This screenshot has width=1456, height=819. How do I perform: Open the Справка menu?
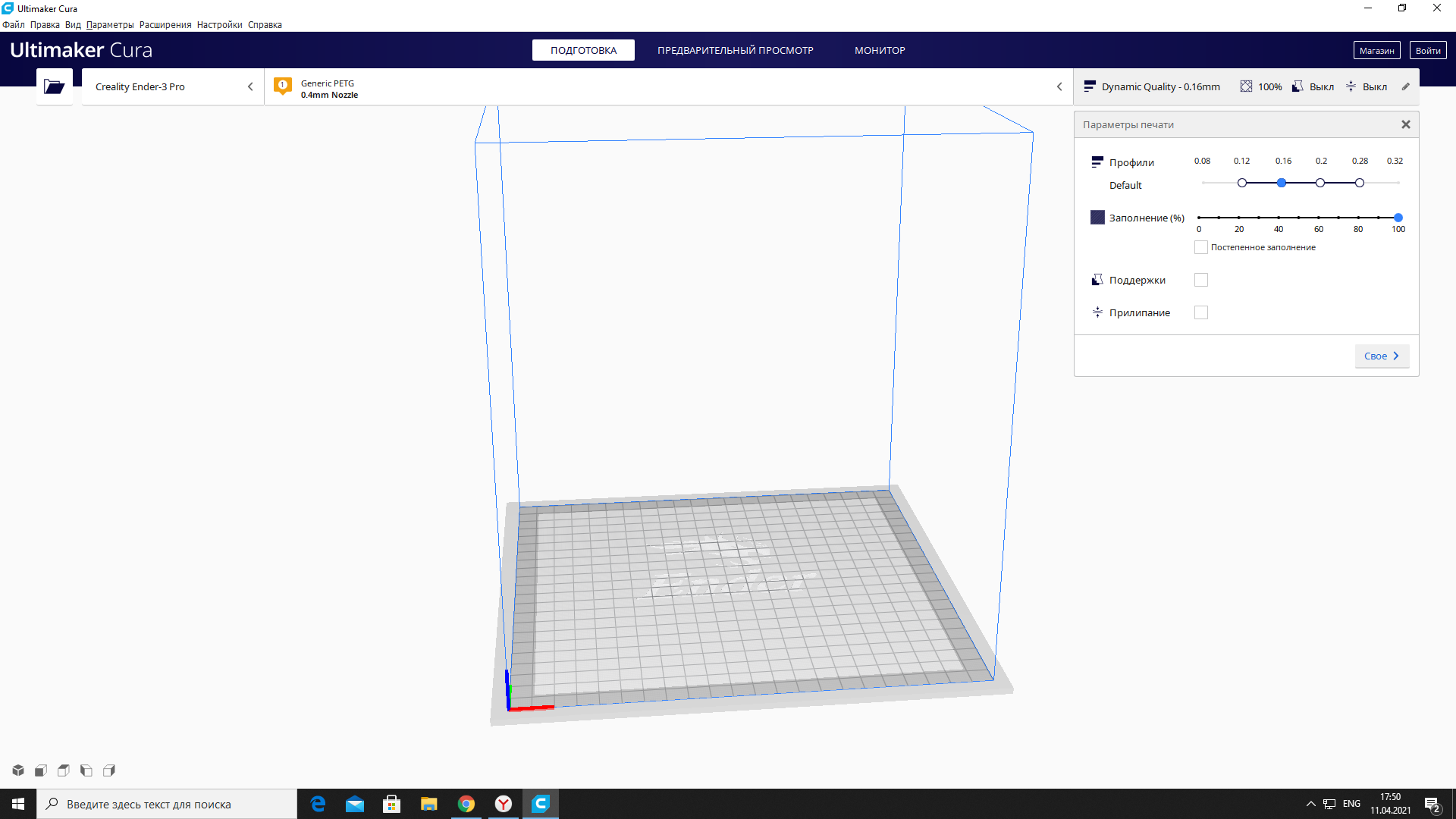(x=265, y=25)
